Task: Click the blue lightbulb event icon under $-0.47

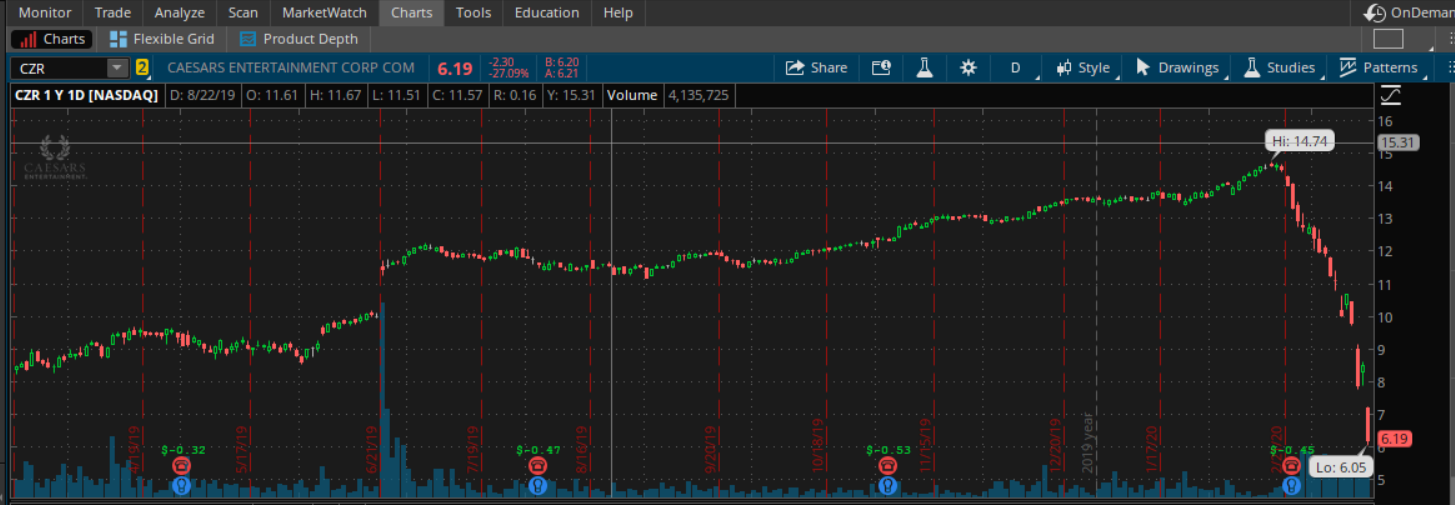Action: tap(538, 485)
